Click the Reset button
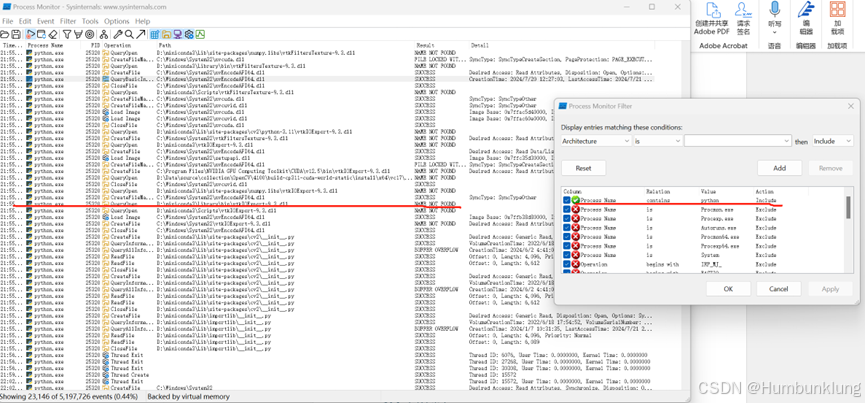This screenshot has width=865, height=403. pyautogui.click(x=583, y=168)
